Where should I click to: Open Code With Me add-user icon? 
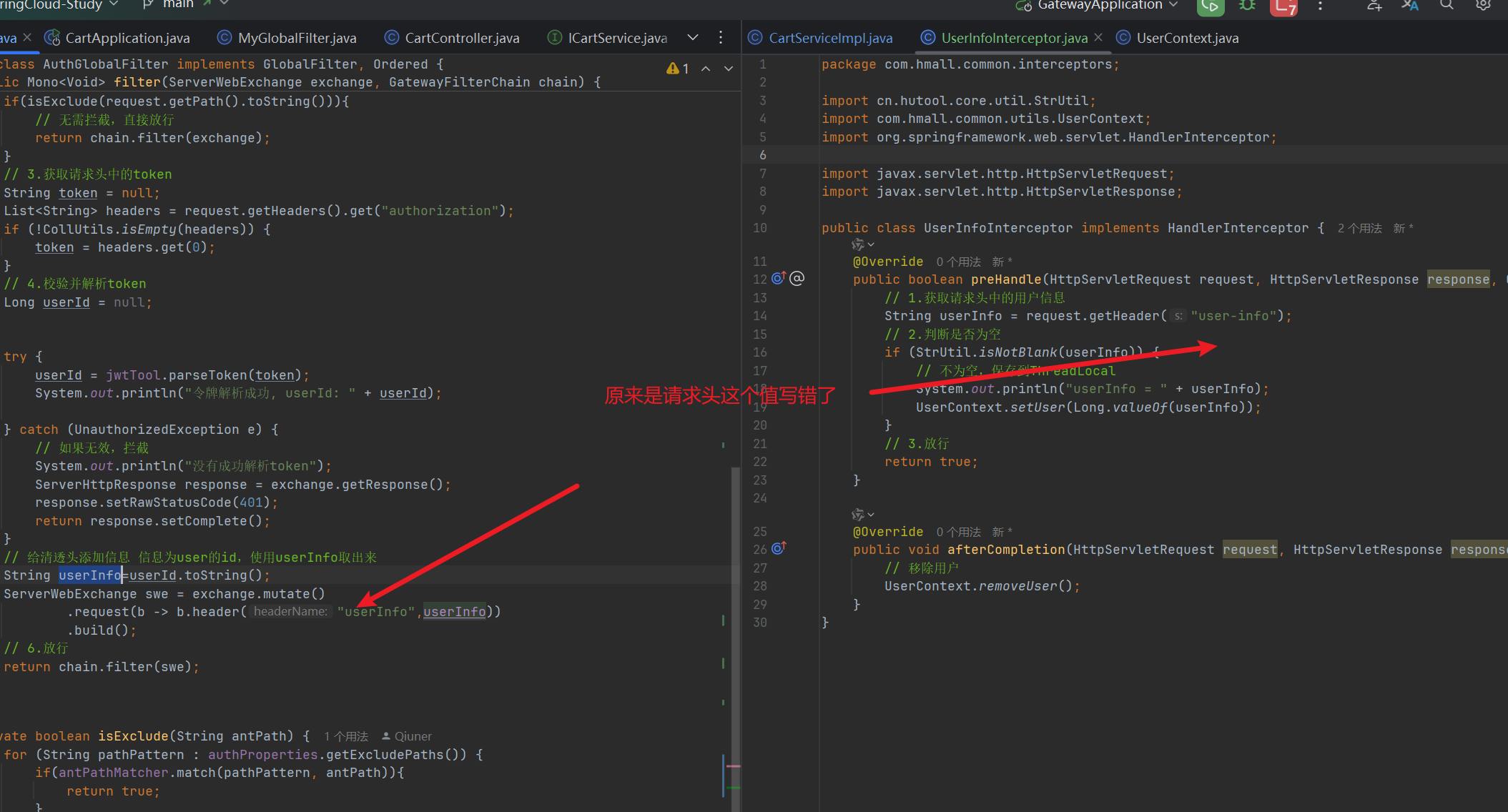click(1374, 6)
